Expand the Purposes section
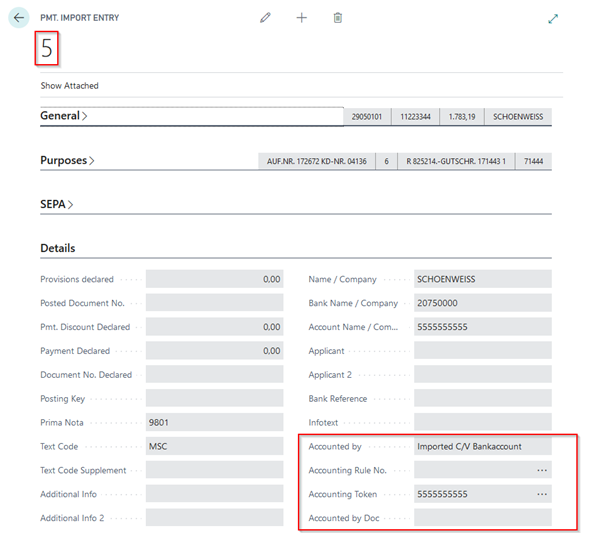This screenshot has width=604, height=533. click(x=68, y=160)
